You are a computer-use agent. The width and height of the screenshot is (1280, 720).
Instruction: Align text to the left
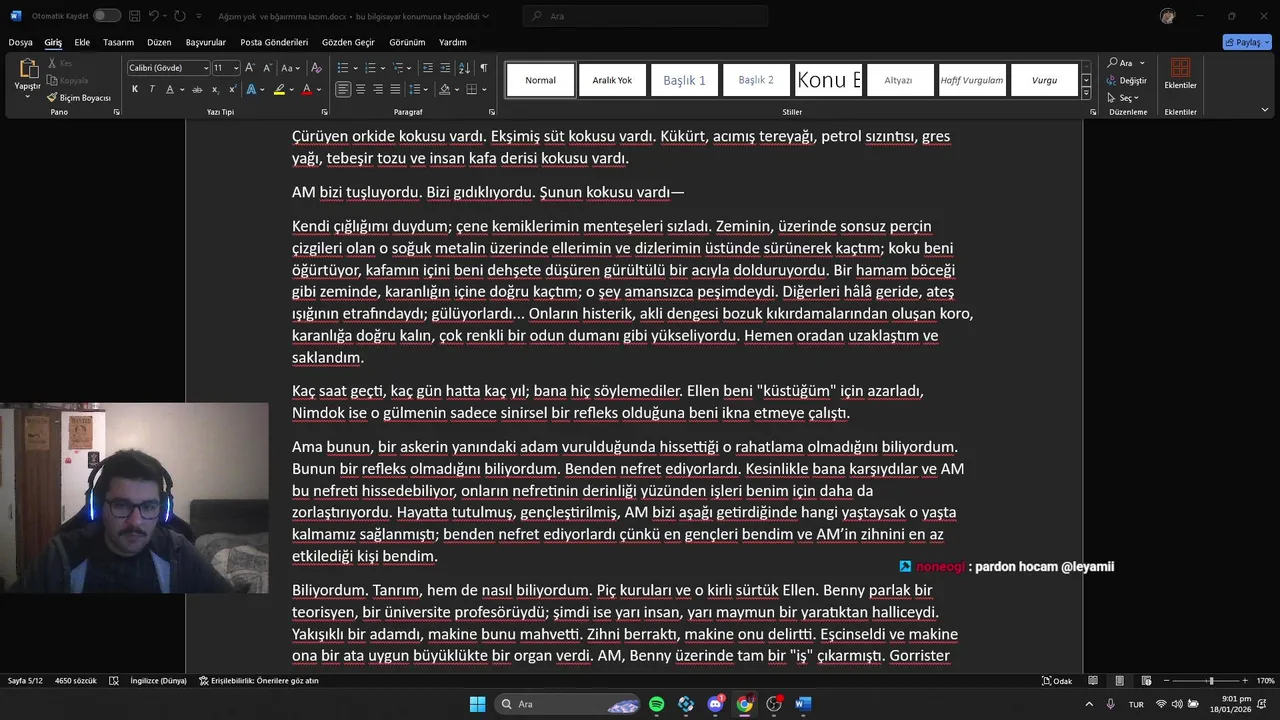[x=343, y=89]
